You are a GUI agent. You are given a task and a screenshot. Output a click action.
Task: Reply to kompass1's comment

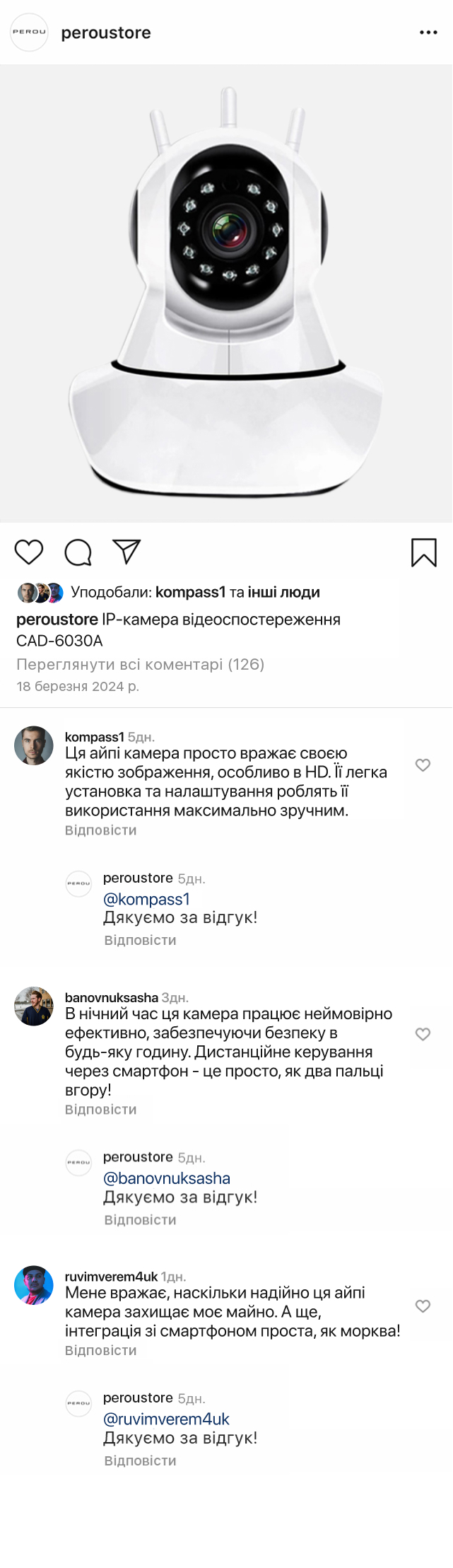(x=100, y=830)
